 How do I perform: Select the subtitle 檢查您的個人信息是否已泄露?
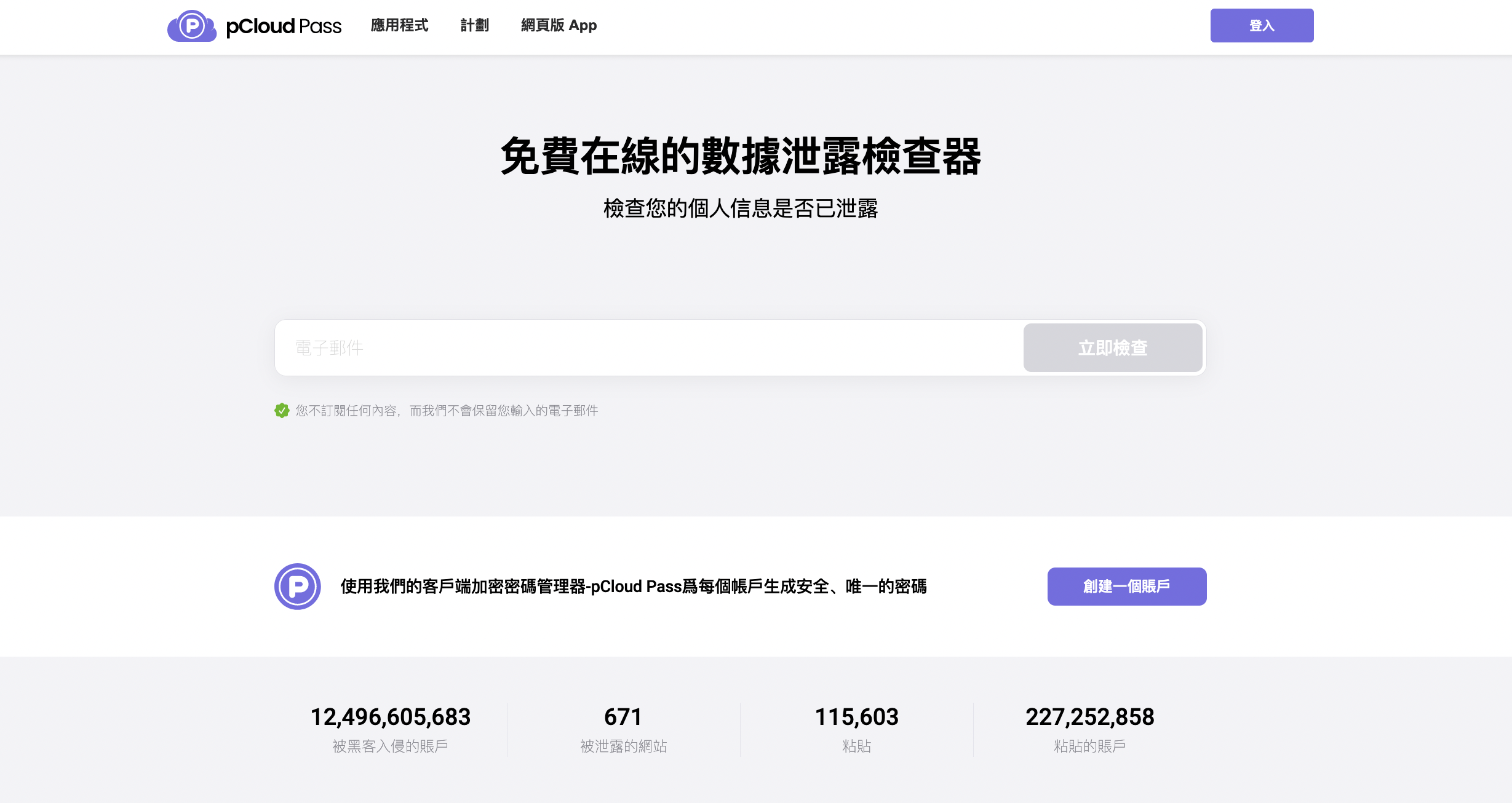[x=741, y=208]
